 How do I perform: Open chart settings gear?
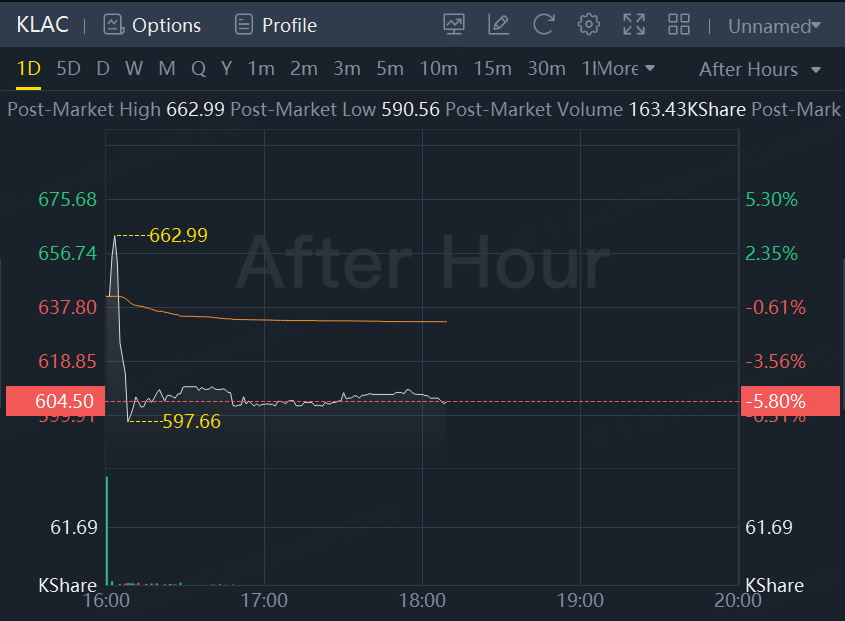pyautogui.click(x=589, y=25)
